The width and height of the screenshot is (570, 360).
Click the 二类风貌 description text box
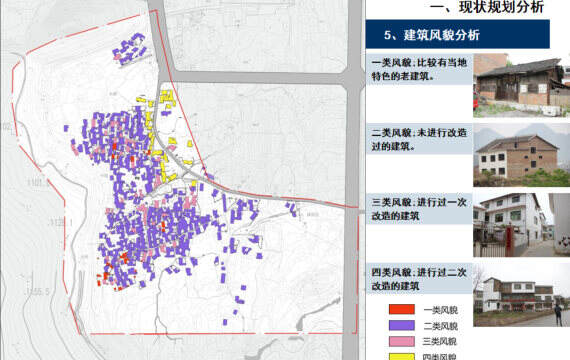pyautogui.click(x=419, y=139)
